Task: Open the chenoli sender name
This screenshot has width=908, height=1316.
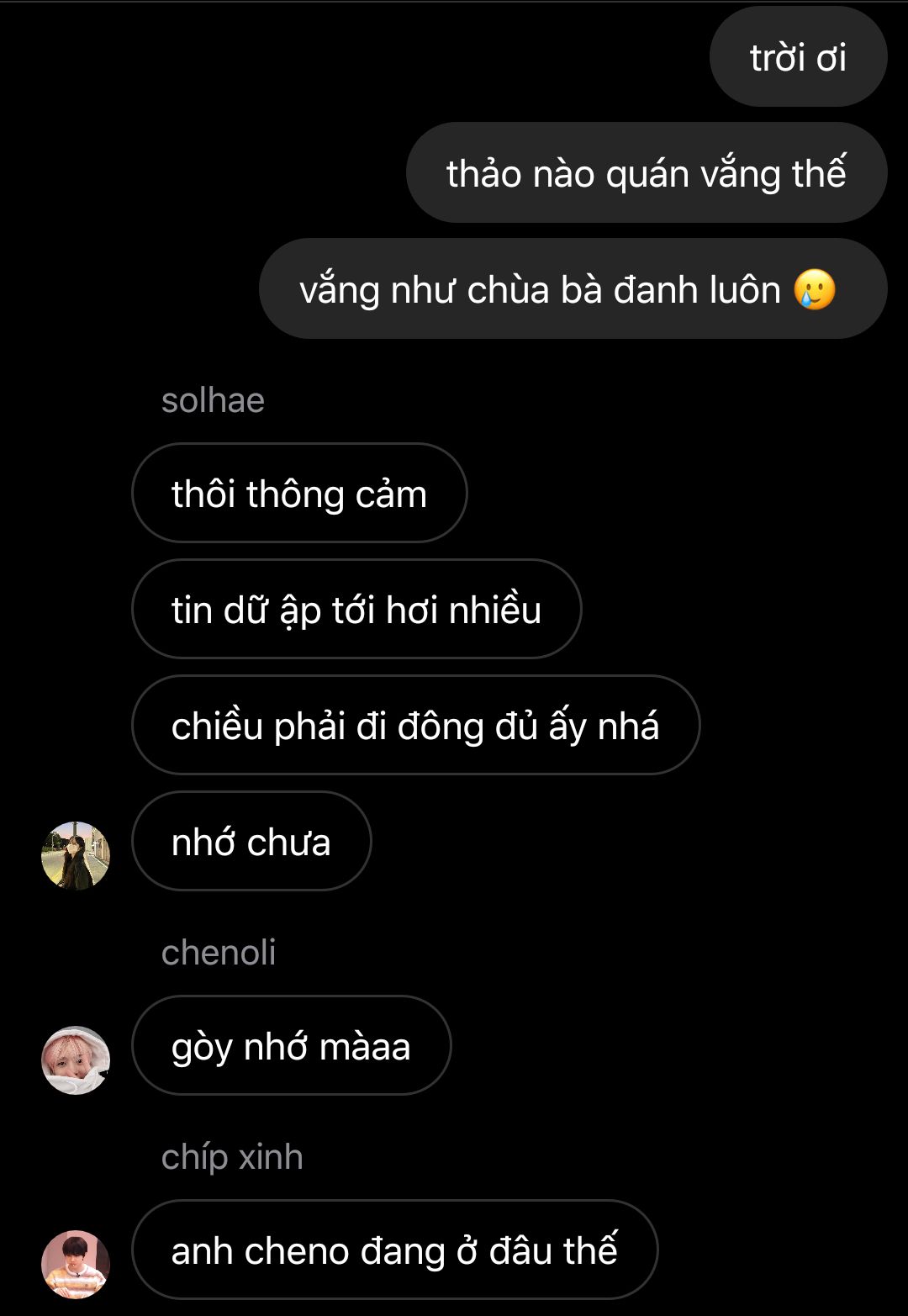Action: pyautogui.click(x=219, y=953)
